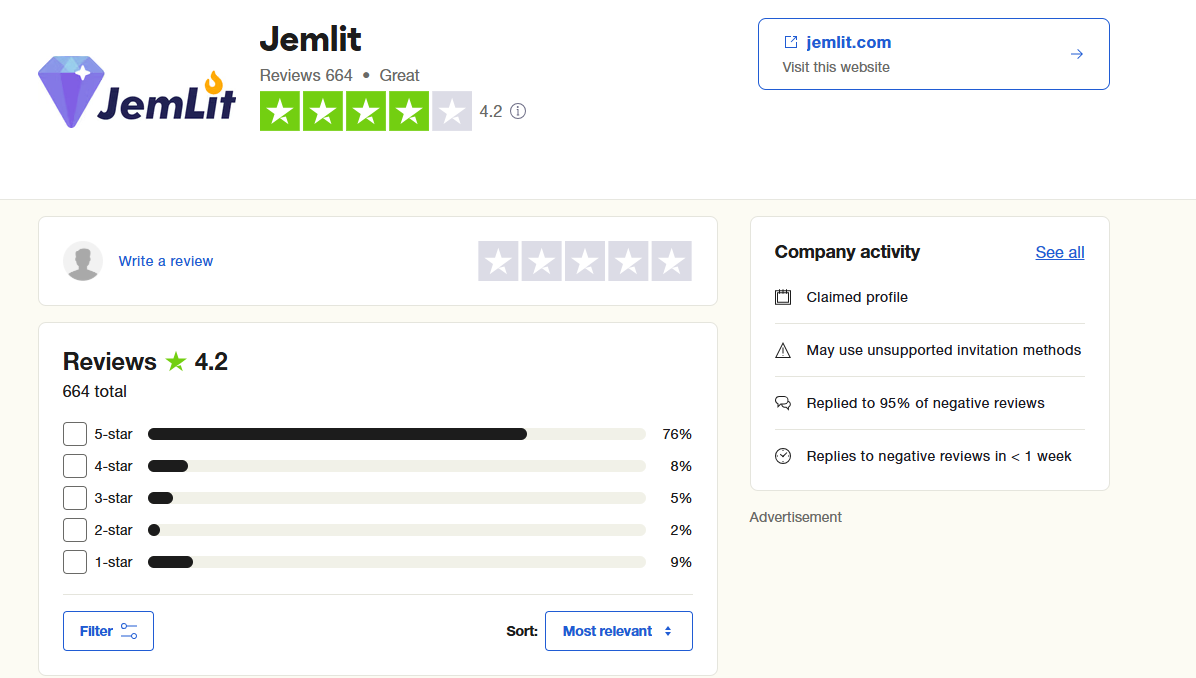Click the external link icon beside jemlit.com

(x=791, y=42)
